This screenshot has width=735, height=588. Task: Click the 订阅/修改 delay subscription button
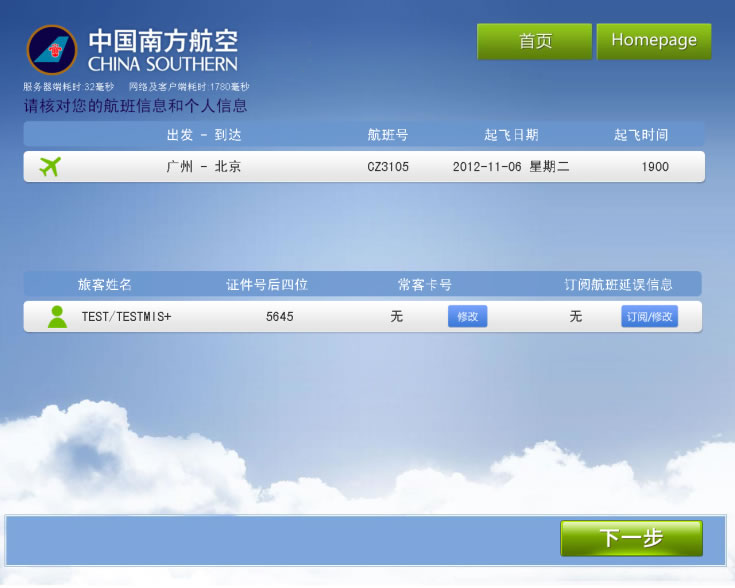click(x=649, y=317)
